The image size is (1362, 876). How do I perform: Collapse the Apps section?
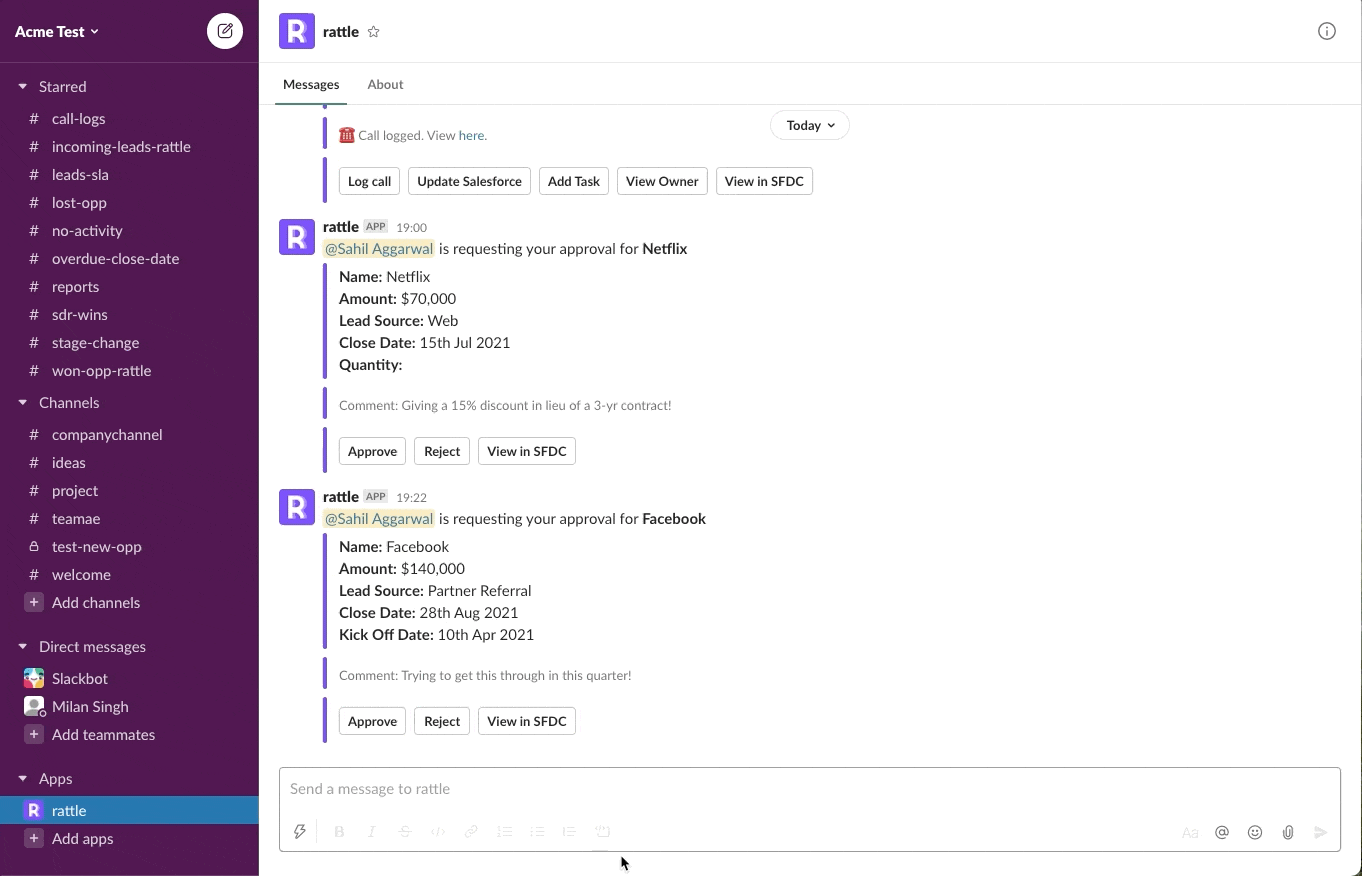[22, 778]
